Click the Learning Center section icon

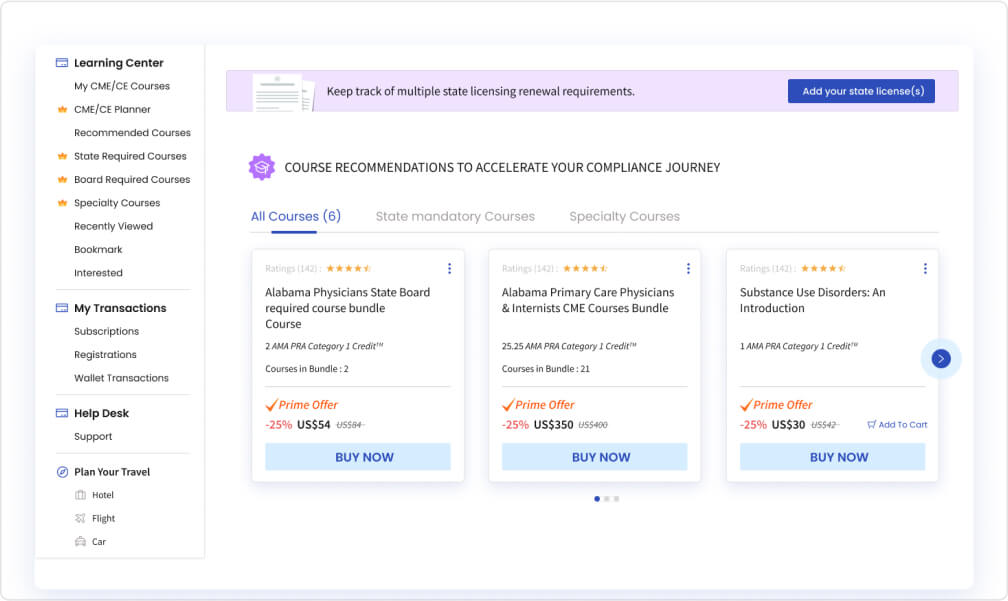pyautogui.click(x=62, y=62)
